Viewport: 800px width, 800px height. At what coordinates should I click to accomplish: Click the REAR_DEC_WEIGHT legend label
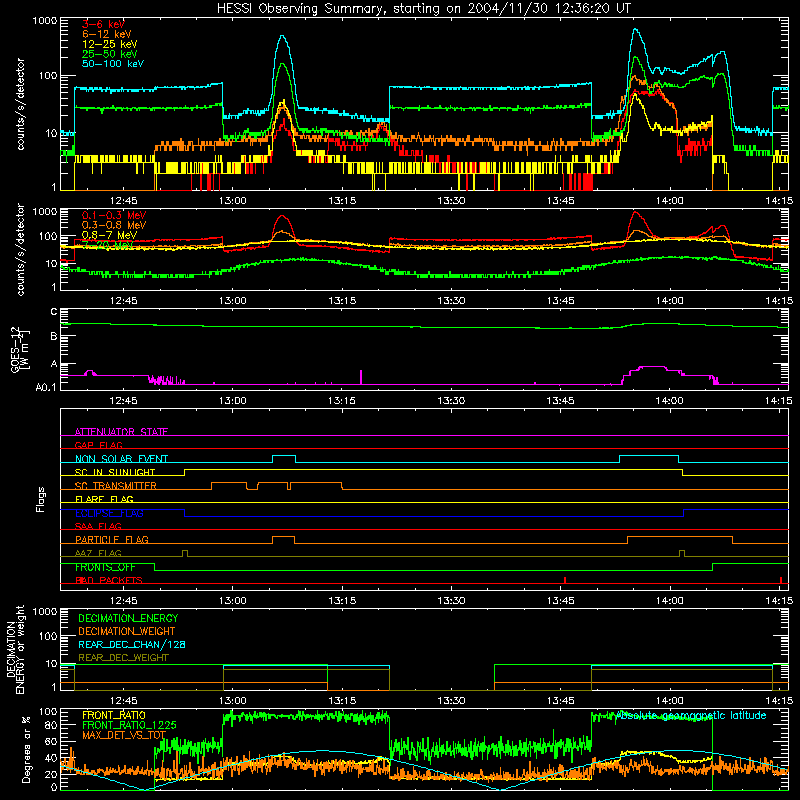click(x=123, y=658)
